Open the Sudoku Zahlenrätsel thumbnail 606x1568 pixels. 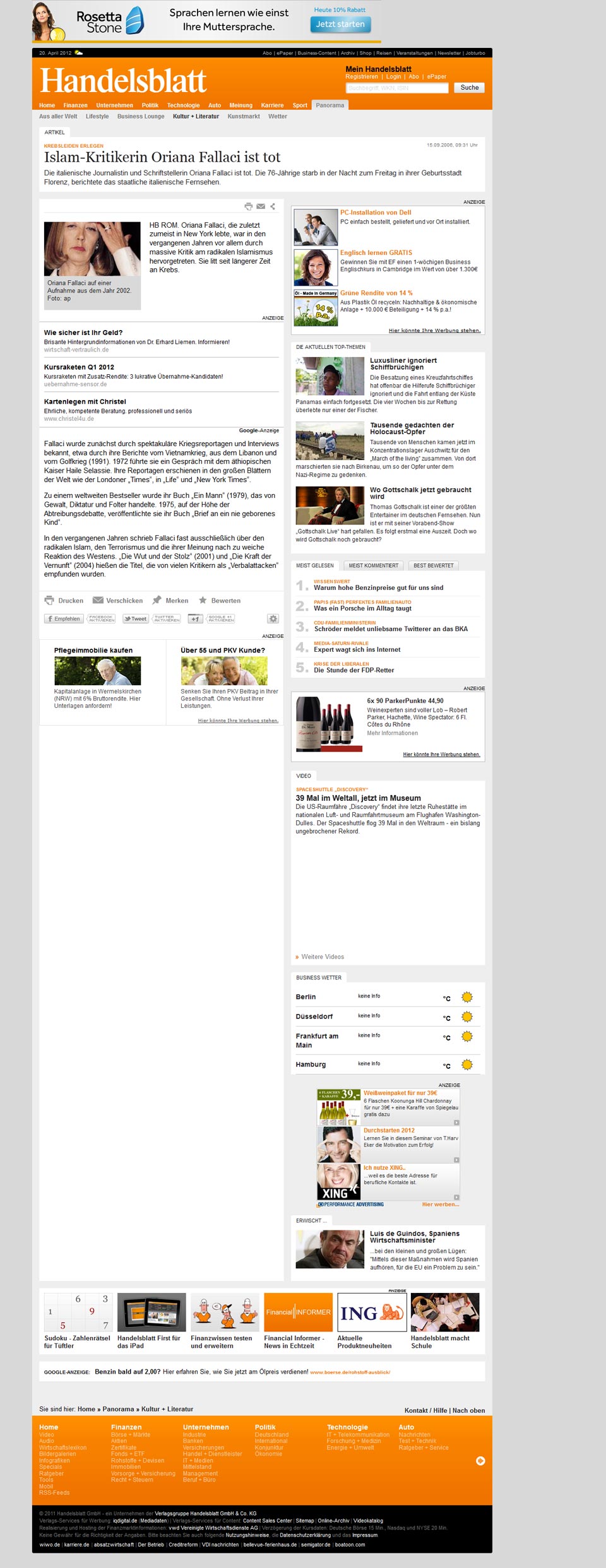coord(77,1312)
